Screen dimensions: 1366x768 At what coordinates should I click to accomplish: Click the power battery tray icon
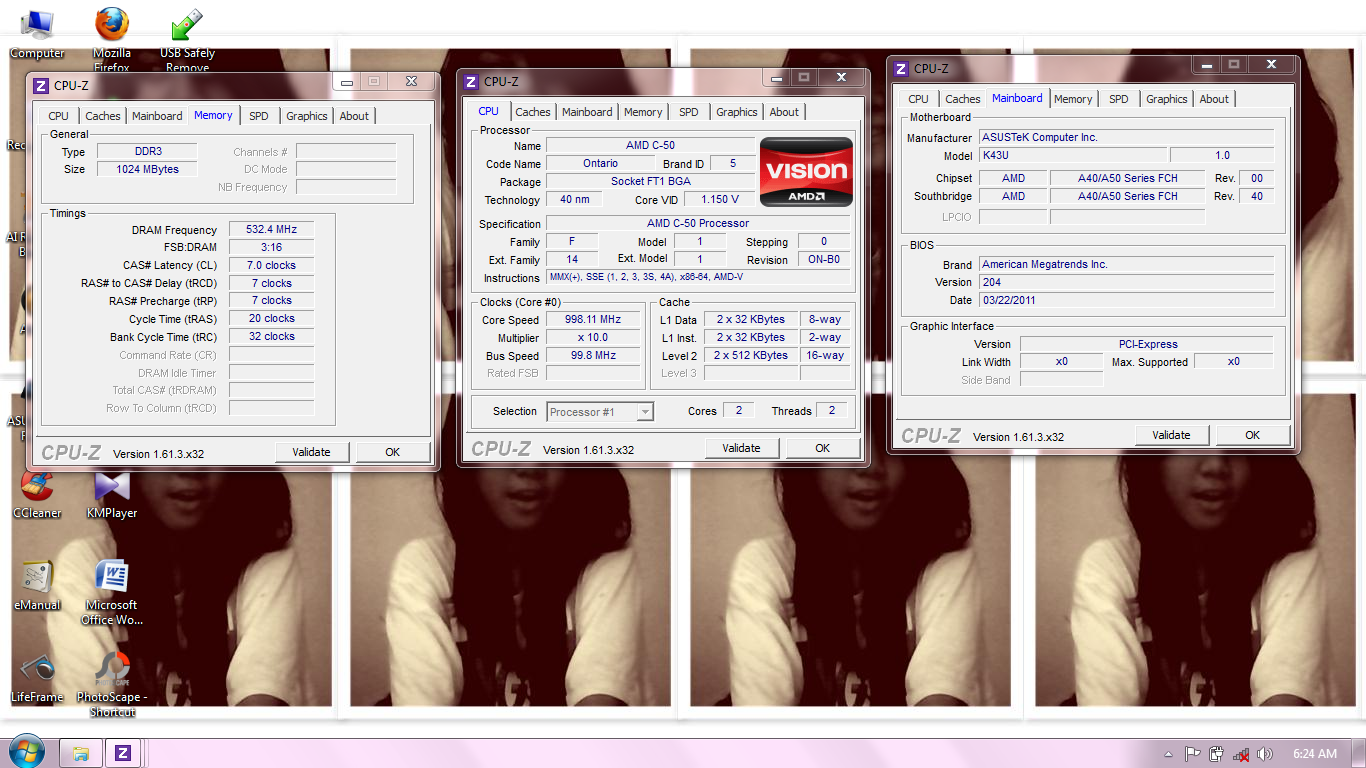click(x=1216, y=754)
